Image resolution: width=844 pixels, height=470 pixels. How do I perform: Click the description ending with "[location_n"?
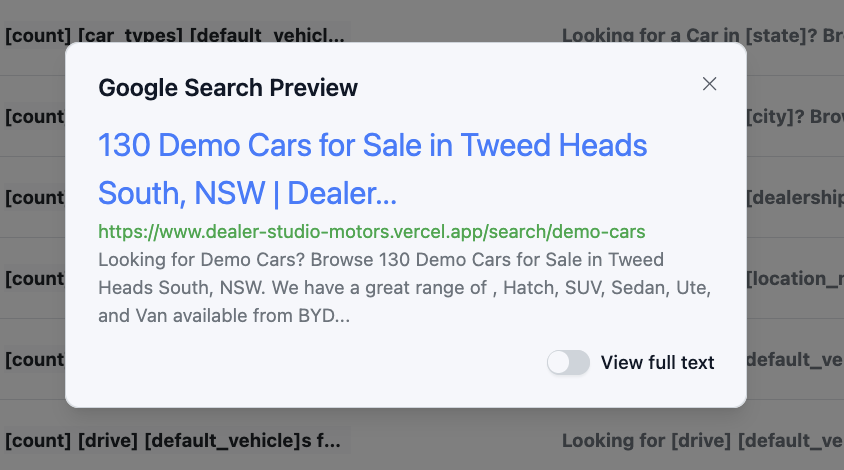tap(795, 278)
